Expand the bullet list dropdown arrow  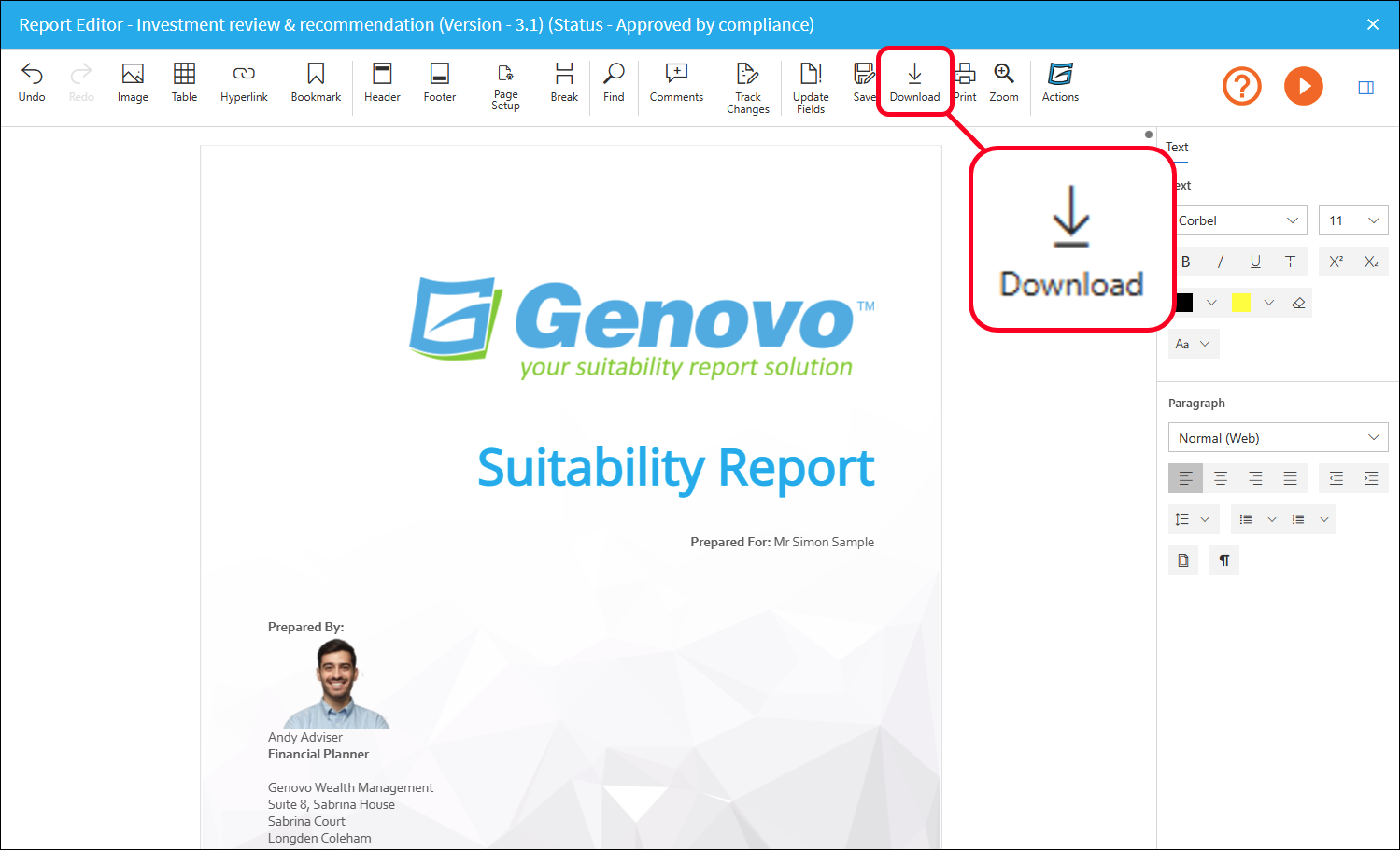(x=1271, y=519)
